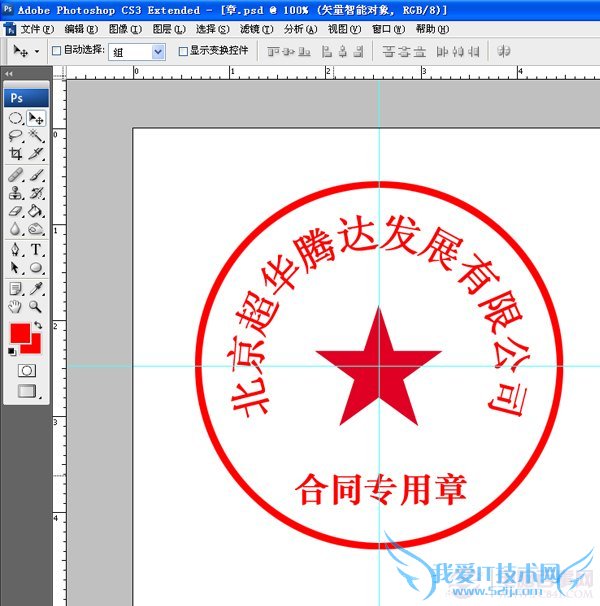Click Distribute Right Edges button
600x606 pixels.
click(474, 51)
